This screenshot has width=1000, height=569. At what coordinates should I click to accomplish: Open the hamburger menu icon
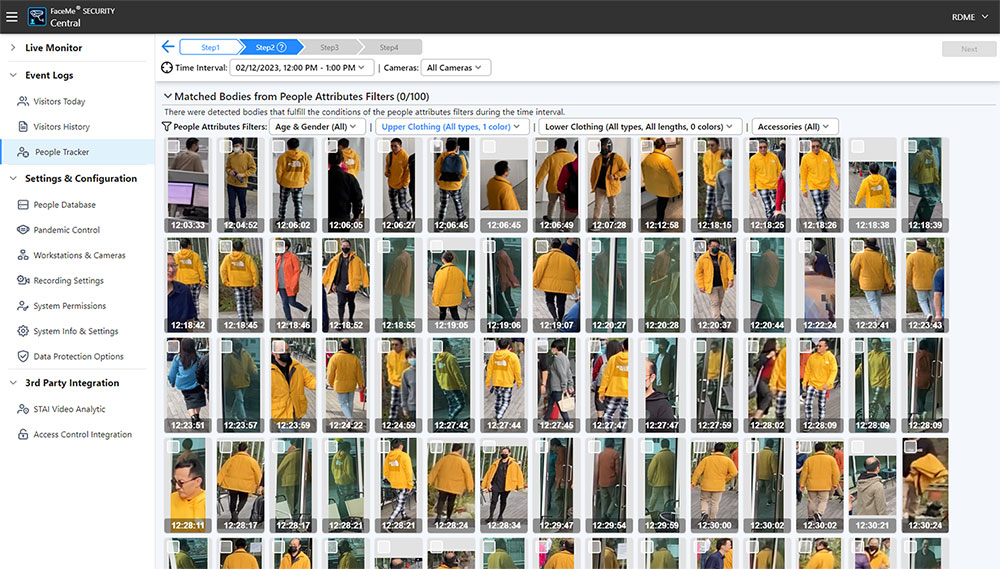(12, 17)
